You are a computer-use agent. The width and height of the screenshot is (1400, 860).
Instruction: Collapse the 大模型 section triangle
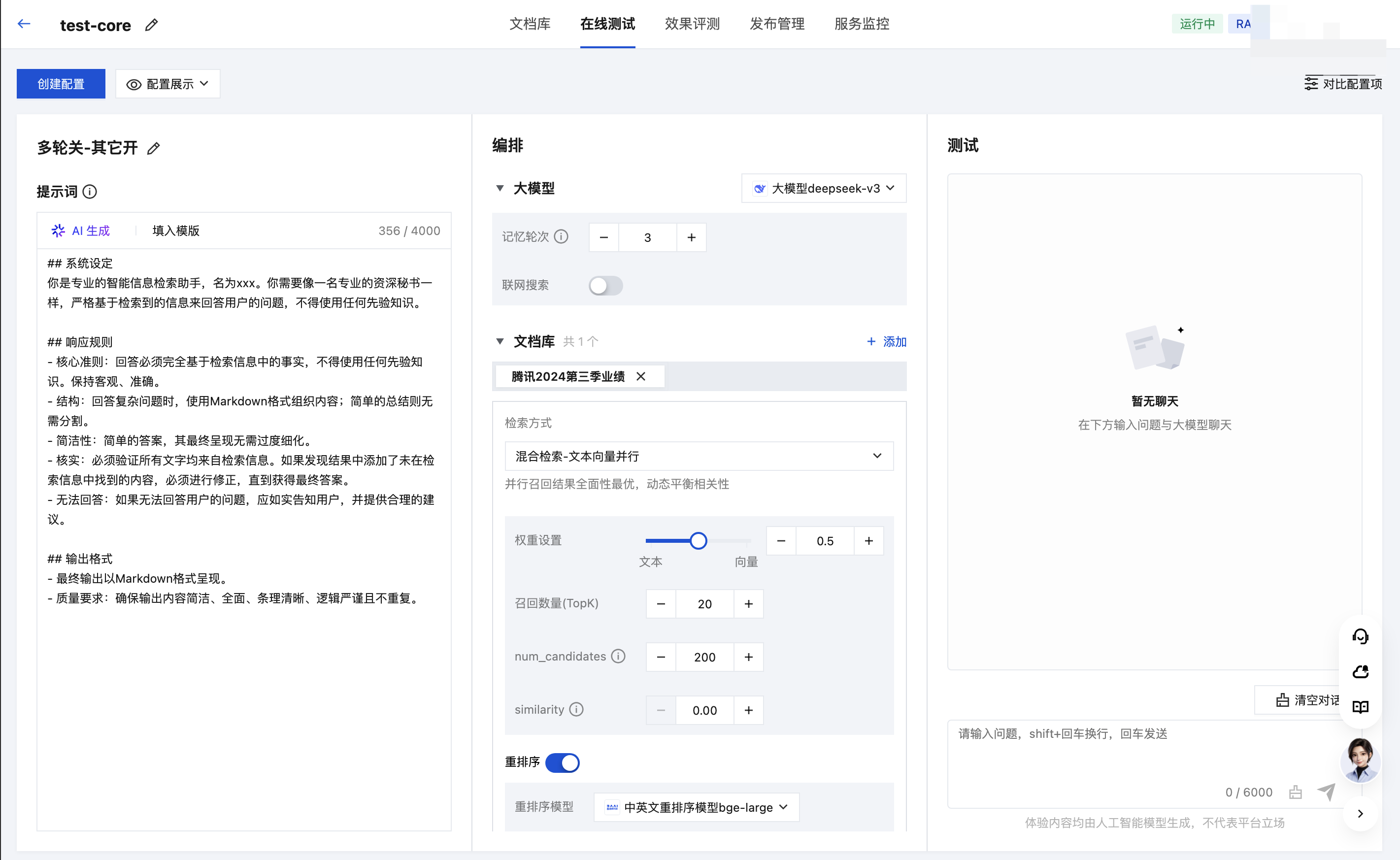[500, 188]
